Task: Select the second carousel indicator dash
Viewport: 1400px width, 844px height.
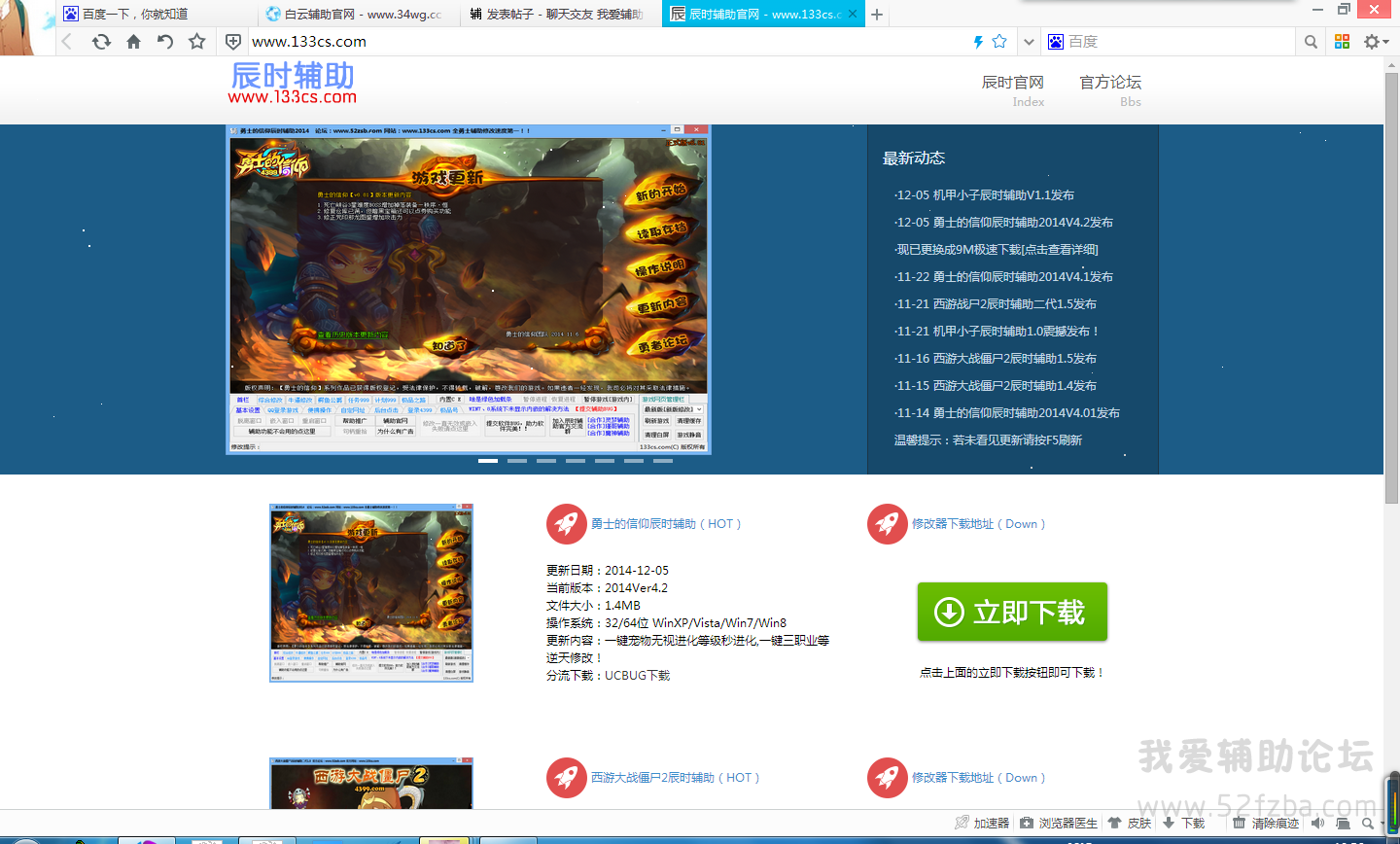Action: pos(517,461)
